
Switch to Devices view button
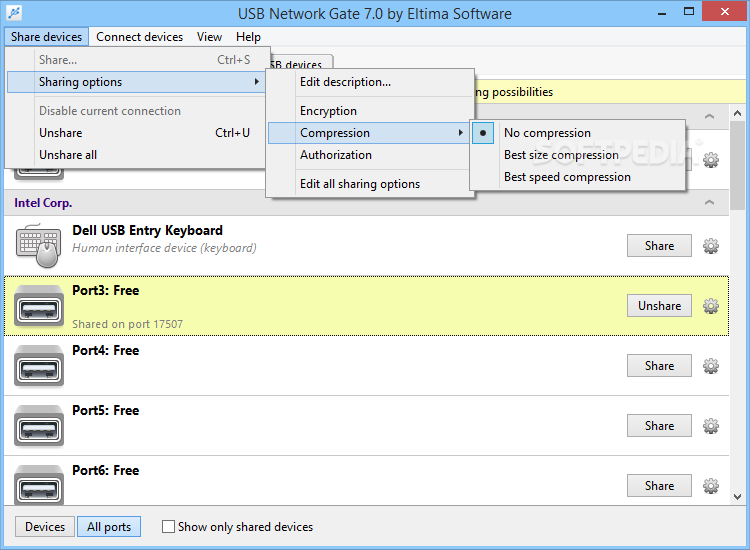[x=45, y=527]
